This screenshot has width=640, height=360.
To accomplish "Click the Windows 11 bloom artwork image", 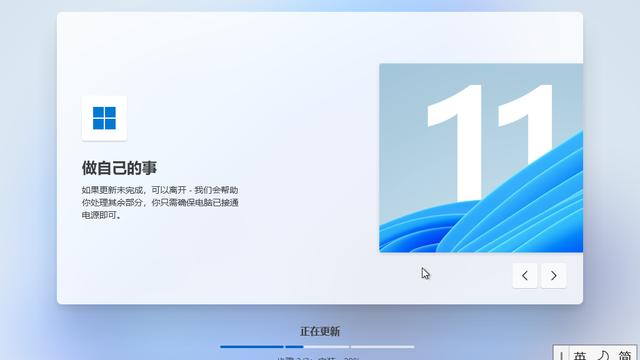I will [481, 158].
